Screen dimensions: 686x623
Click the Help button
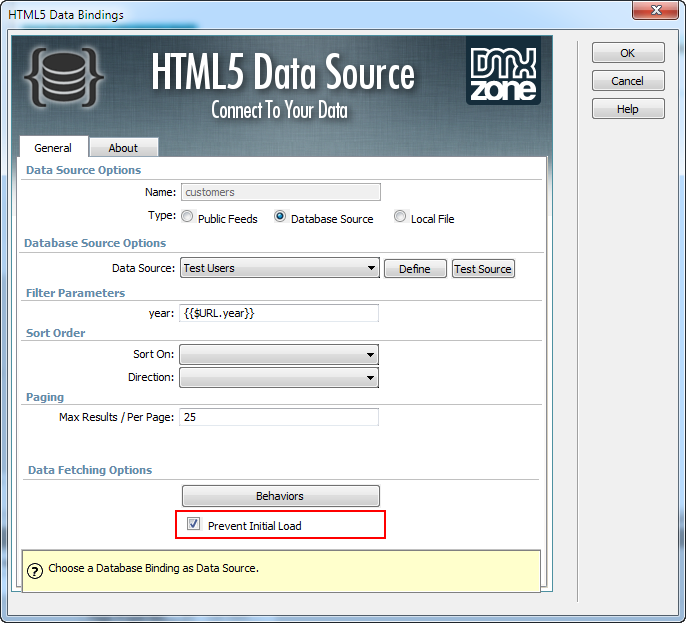(628, 109)
